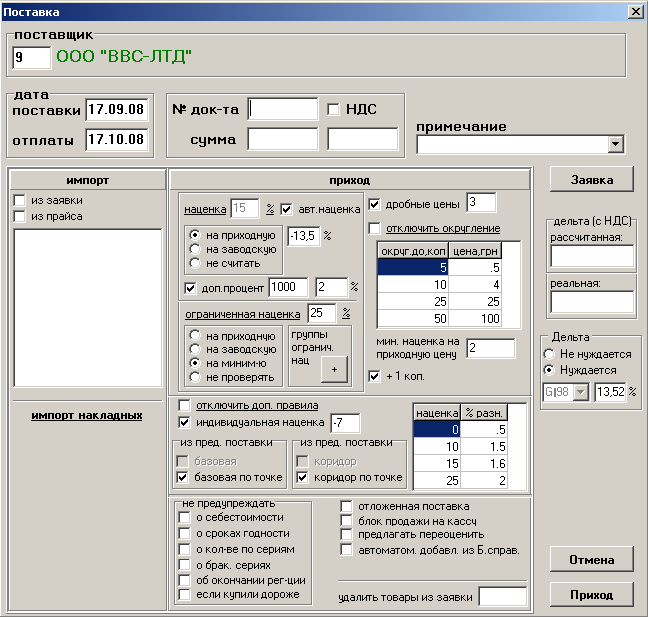Screen dimensions: 648x617
Task: Toggle the доп.процент checkbox
Action: click(x=190, y=288)
